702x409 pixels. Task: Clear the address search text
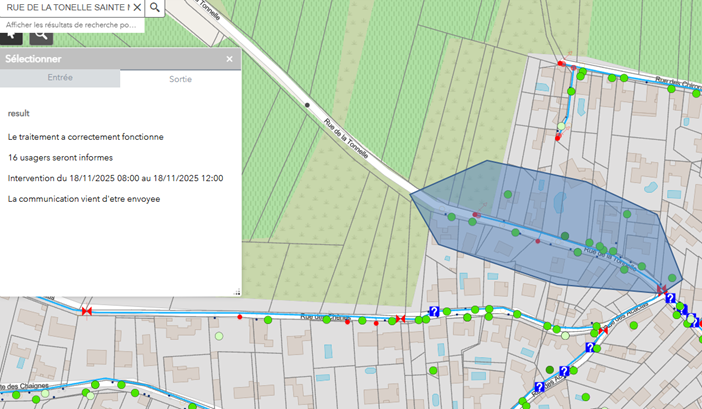[x=137, y=8]
